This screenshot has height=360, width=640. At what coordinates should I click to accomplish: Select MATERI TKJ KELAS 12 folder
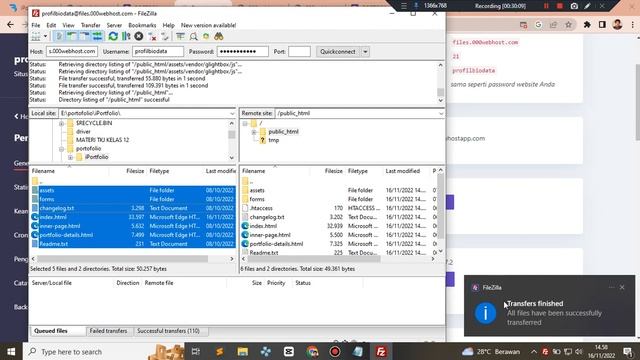[x=102, y=140]
